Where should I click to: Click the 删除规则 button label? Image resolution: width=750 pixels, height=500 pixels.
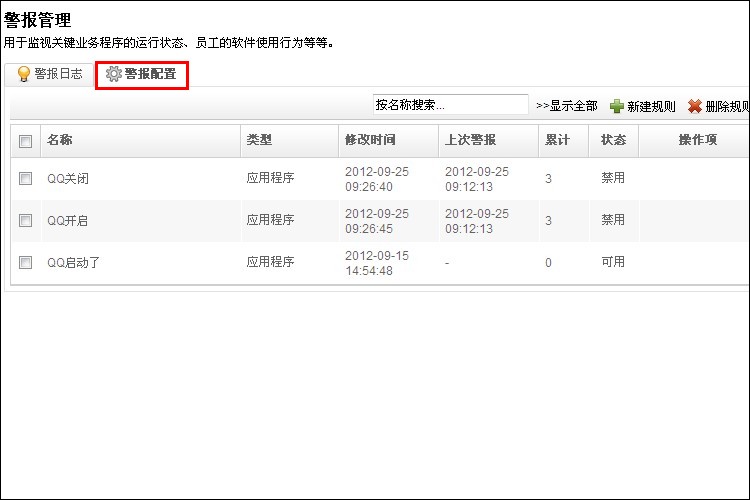coord(727,106)
